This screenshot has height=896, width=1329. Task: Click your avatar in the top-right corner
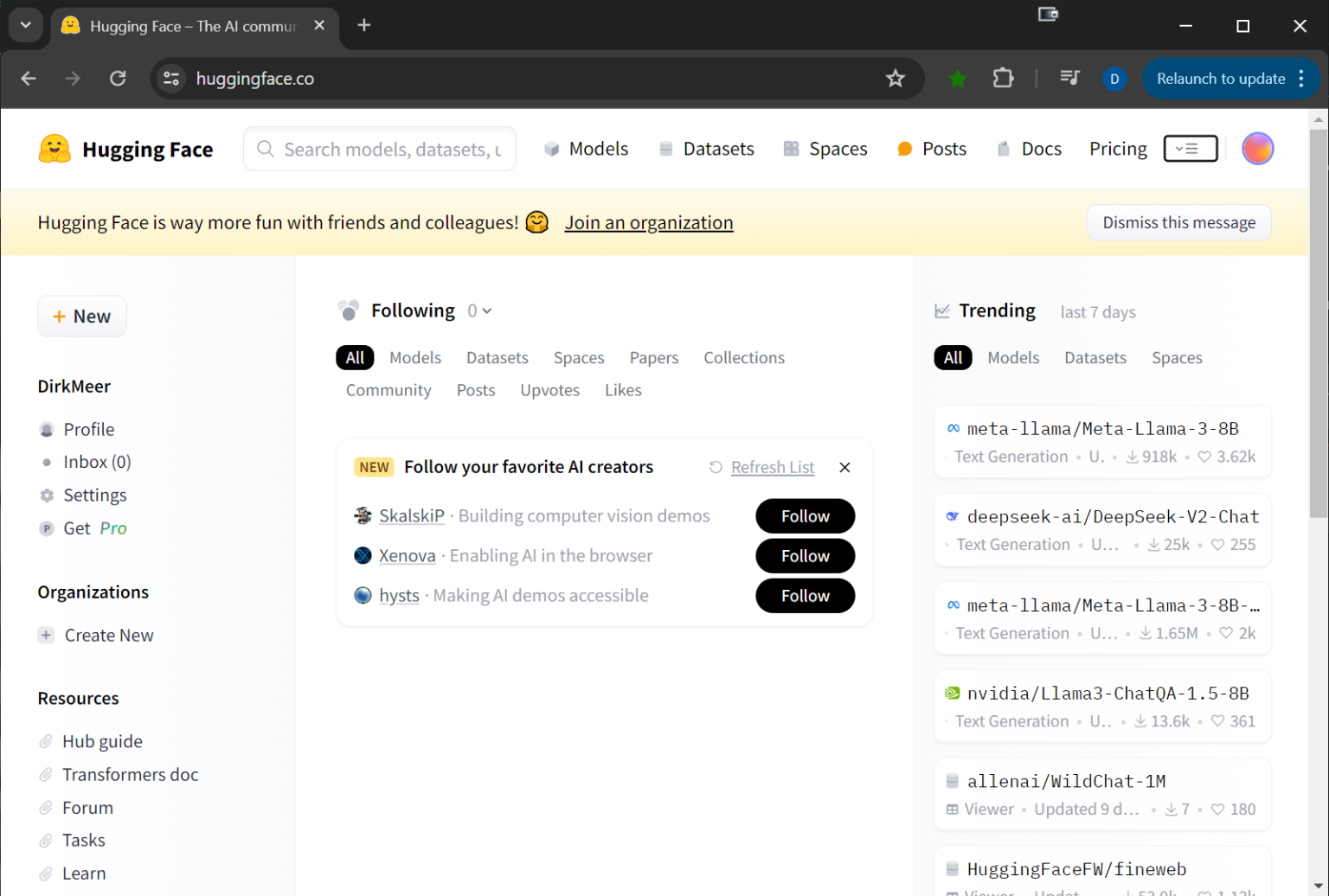(1257, 148)
